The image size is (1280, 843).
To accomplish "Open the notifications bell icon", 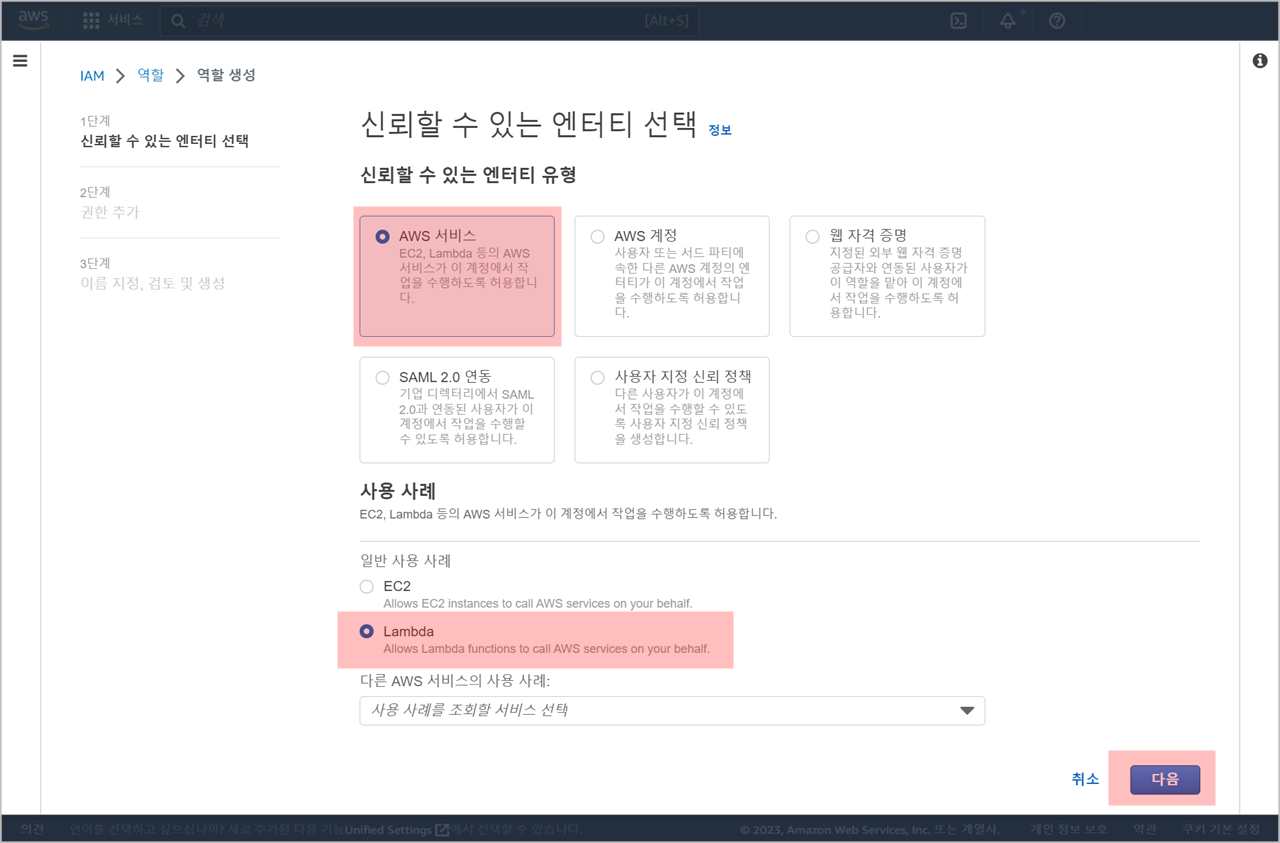I will pyautogui.click(x=1008, y=21).
